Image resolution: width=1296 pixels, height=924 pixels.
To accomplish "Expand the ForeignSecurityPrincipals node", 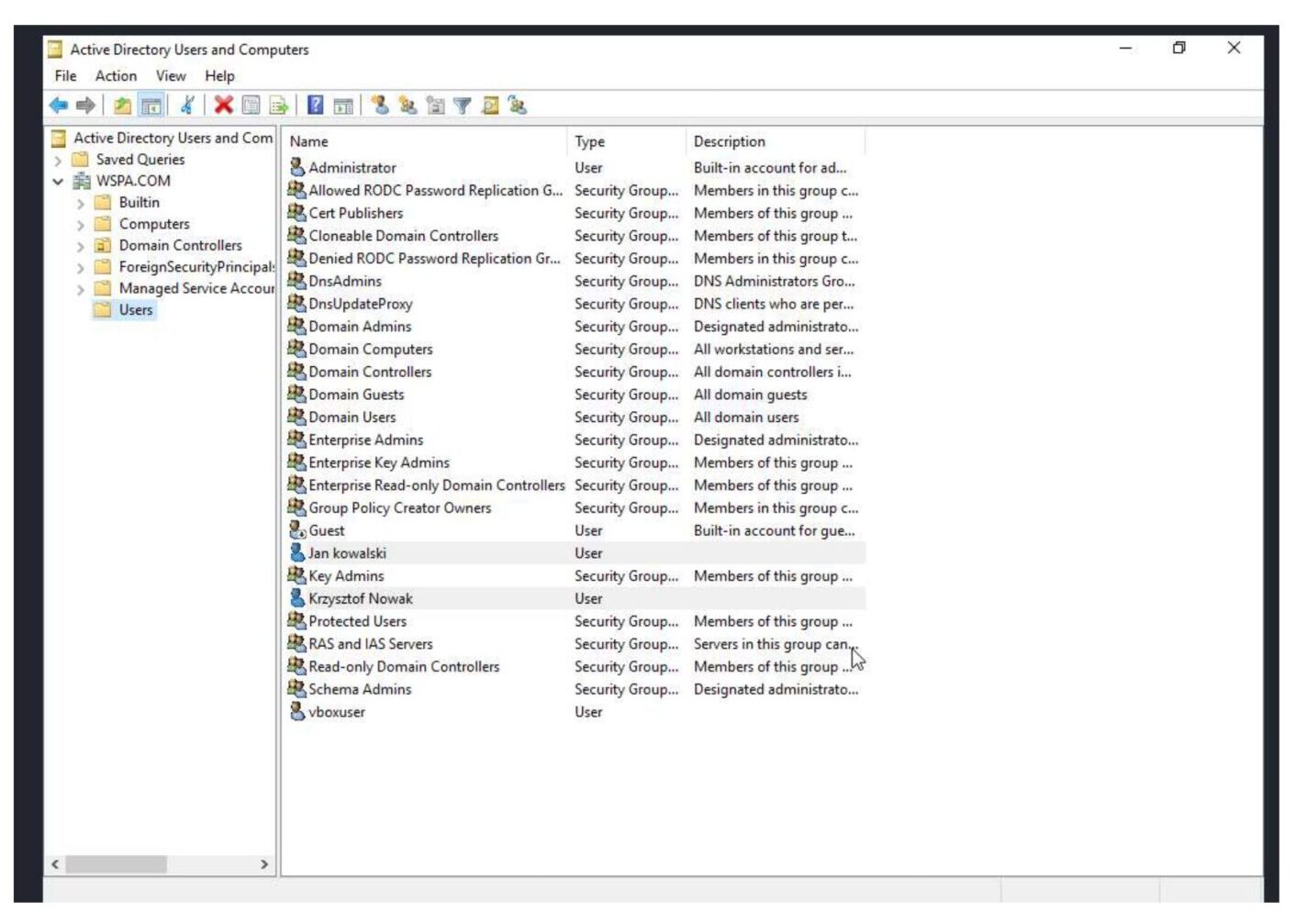I will click(81, 268).
